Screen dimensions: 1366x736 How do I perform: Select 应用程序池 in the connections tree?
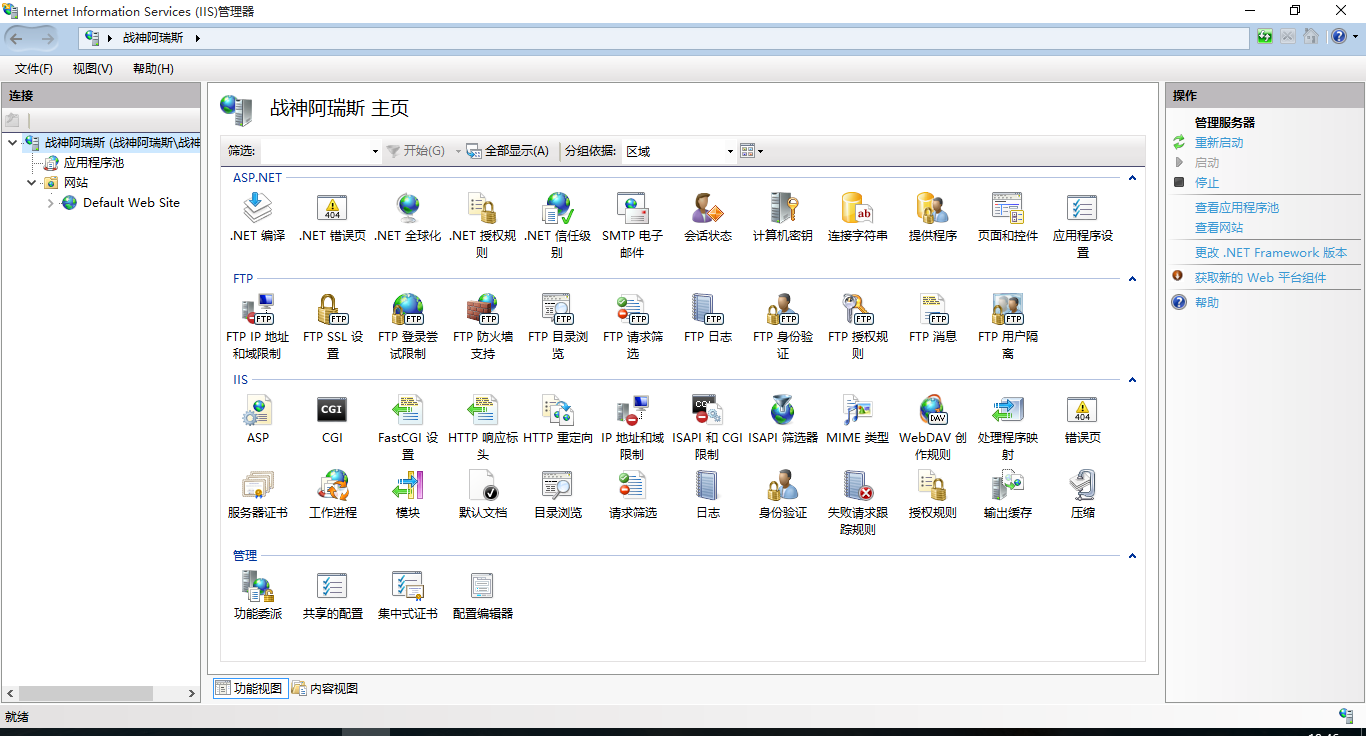click(x=94, y=163)
